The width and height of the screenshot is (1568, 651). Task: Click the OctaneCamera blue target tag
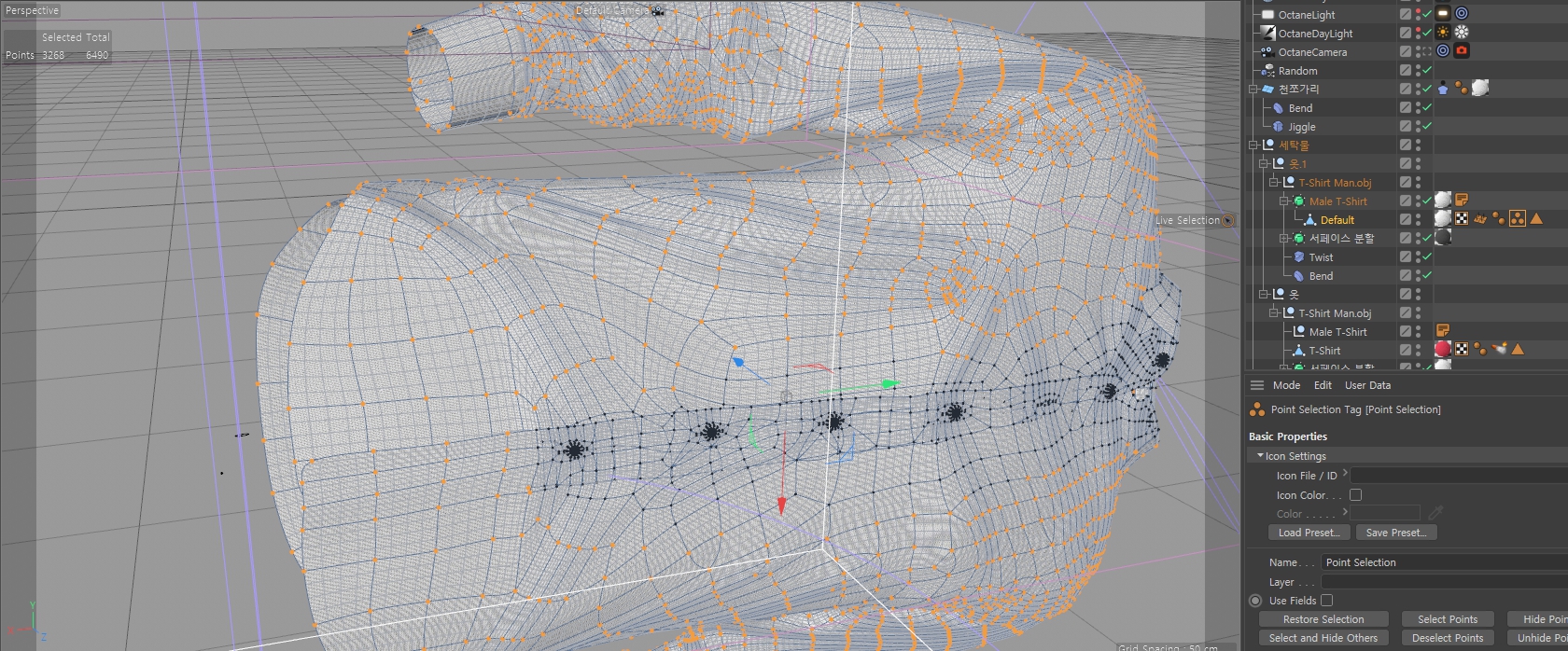1443,51
